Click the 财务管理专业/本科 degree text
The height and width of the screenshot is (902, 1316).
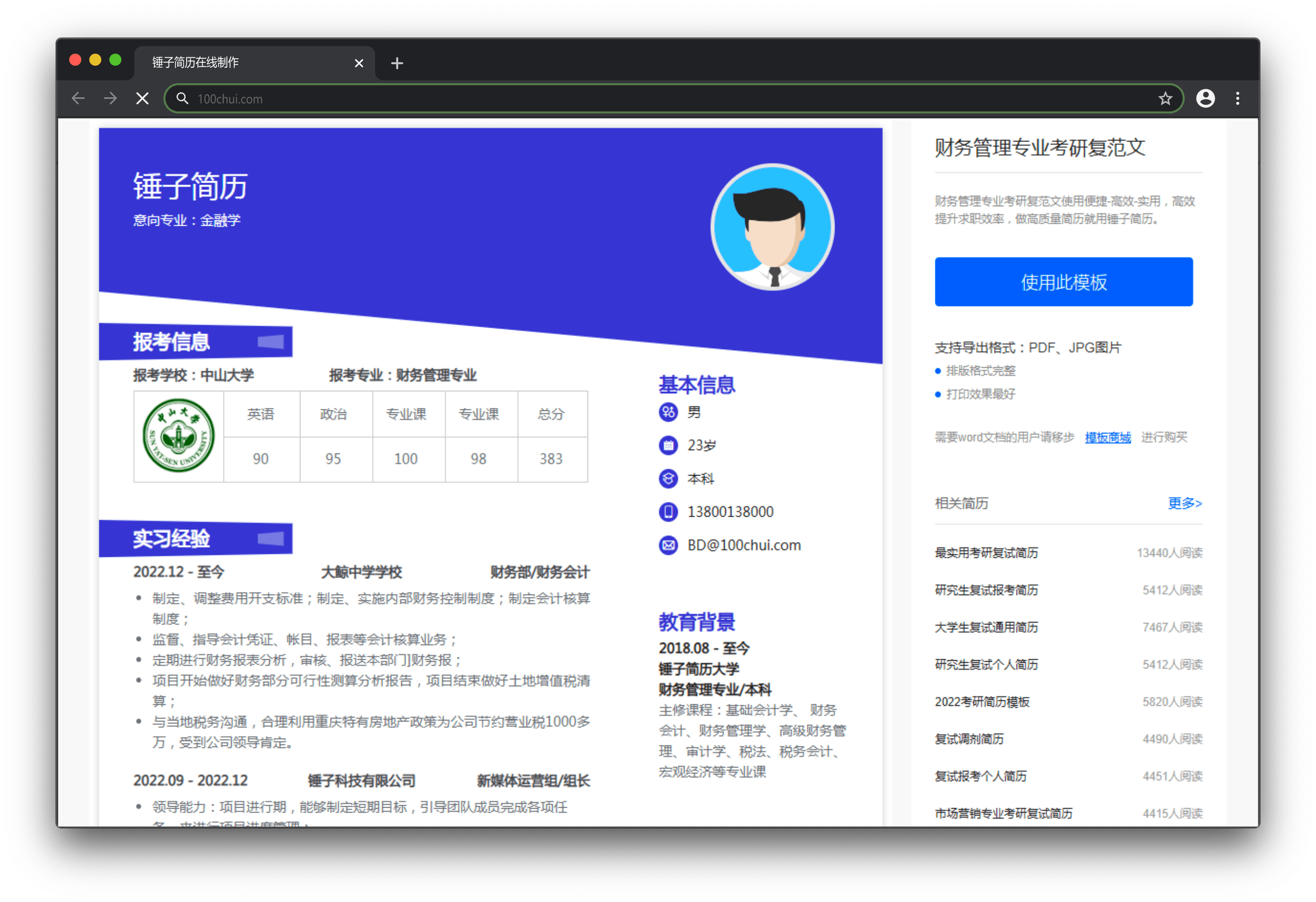pos(715,689)
